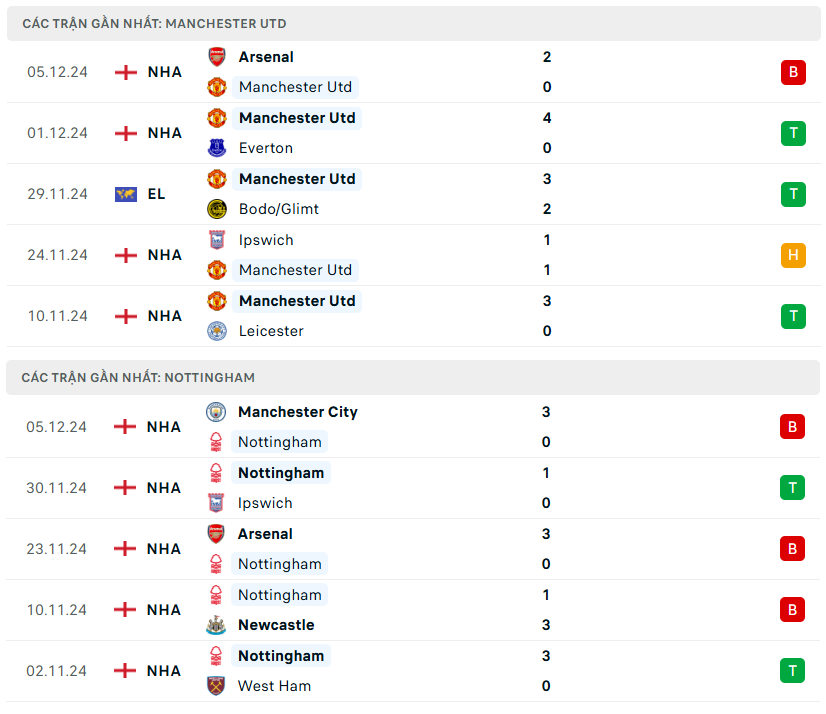Click the Bodo/Glimt team logo
The width and height of the screenshot is (826, 714).
(216, 209)
